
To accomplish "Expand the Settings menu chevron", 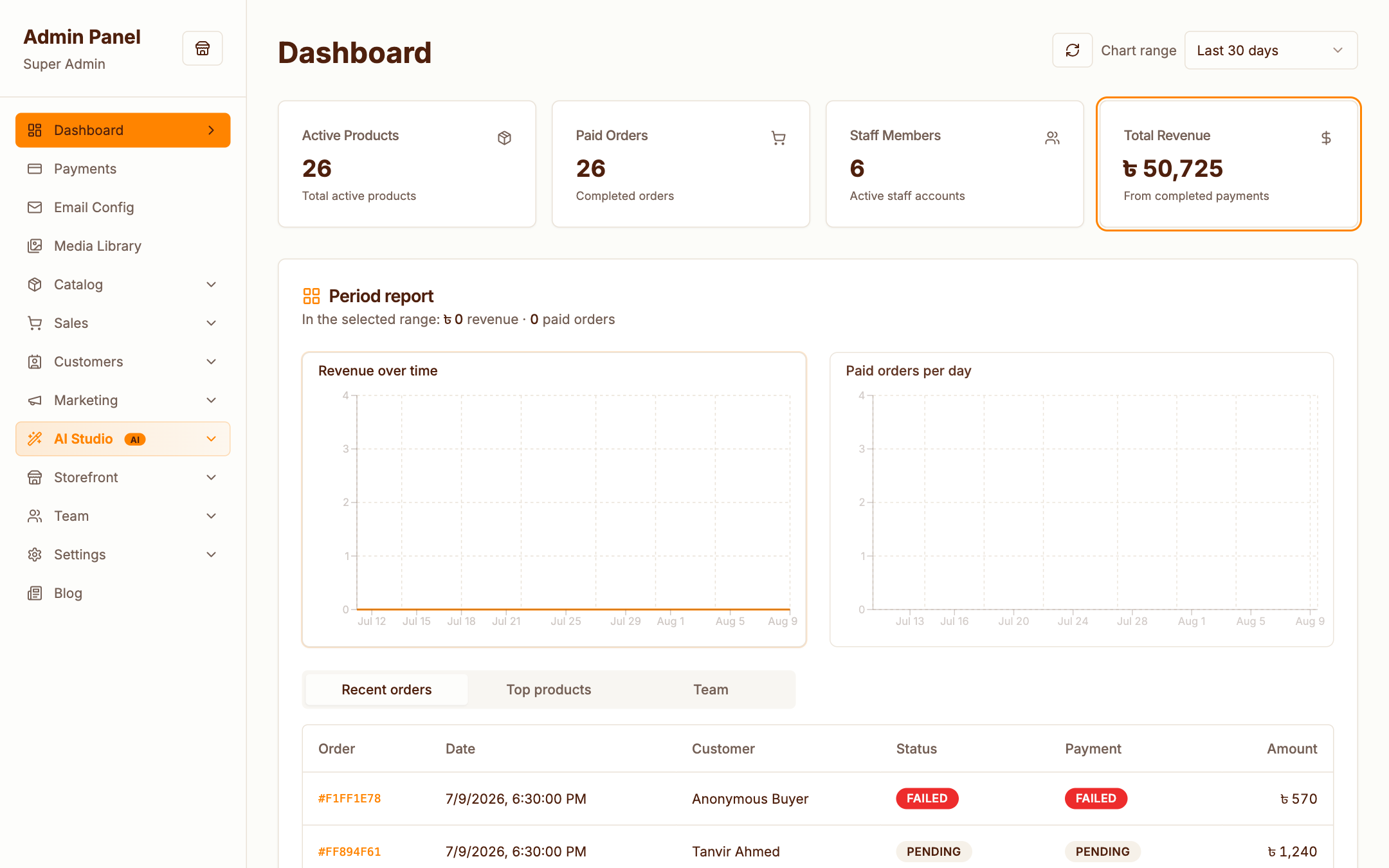I will coord(211,554).
